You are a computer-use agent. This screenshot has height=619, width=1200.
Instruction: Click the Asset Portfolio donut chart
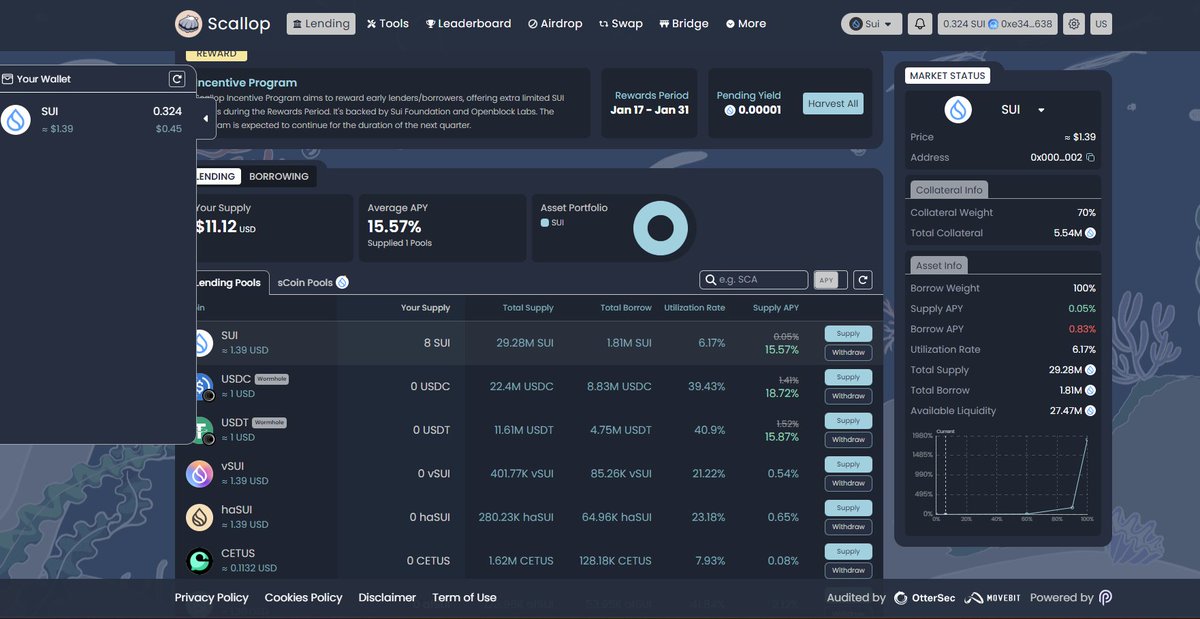pos(660,227)
